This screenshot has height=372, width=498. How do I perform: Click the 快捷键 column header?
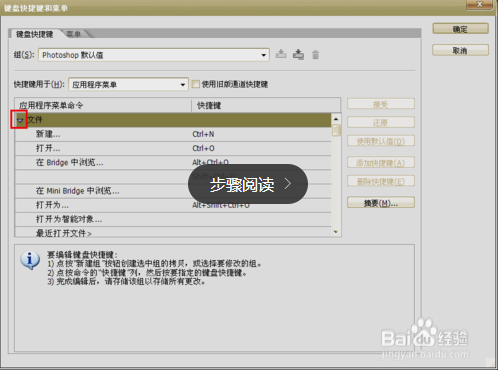(266, 105)
